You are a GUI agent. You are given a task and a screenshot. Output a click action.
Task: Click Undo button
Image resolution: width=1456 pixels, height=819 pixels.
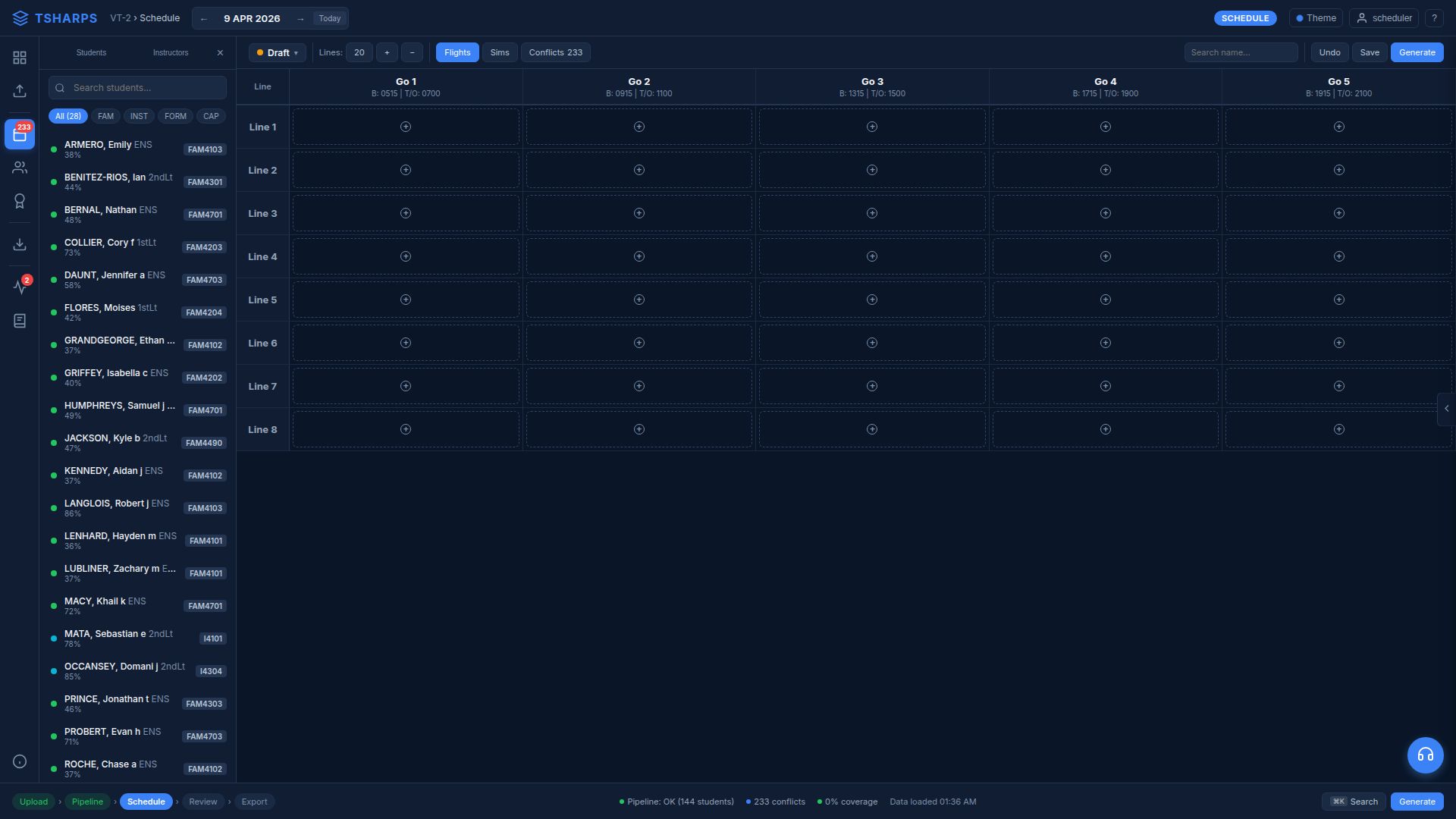[x=1329, y=52]
